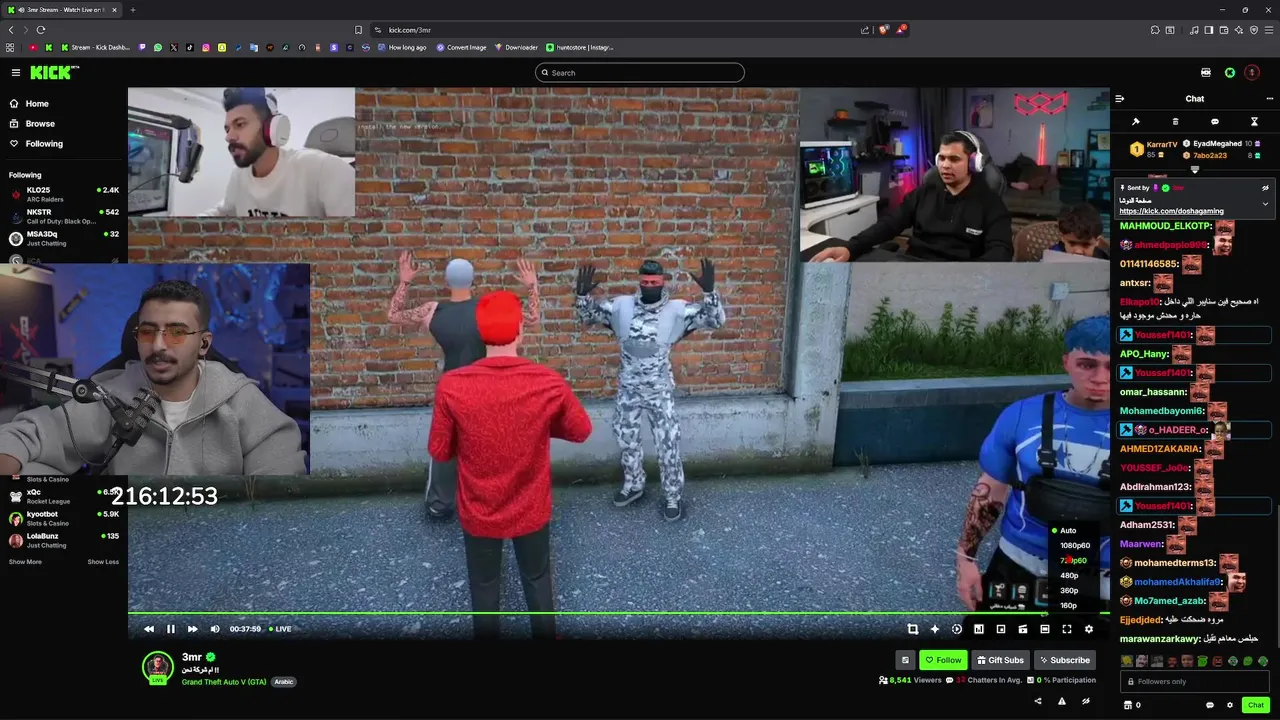Skip forward with the fast-forward button
Screen dimensions: 1280x720
tap(193, 629)
